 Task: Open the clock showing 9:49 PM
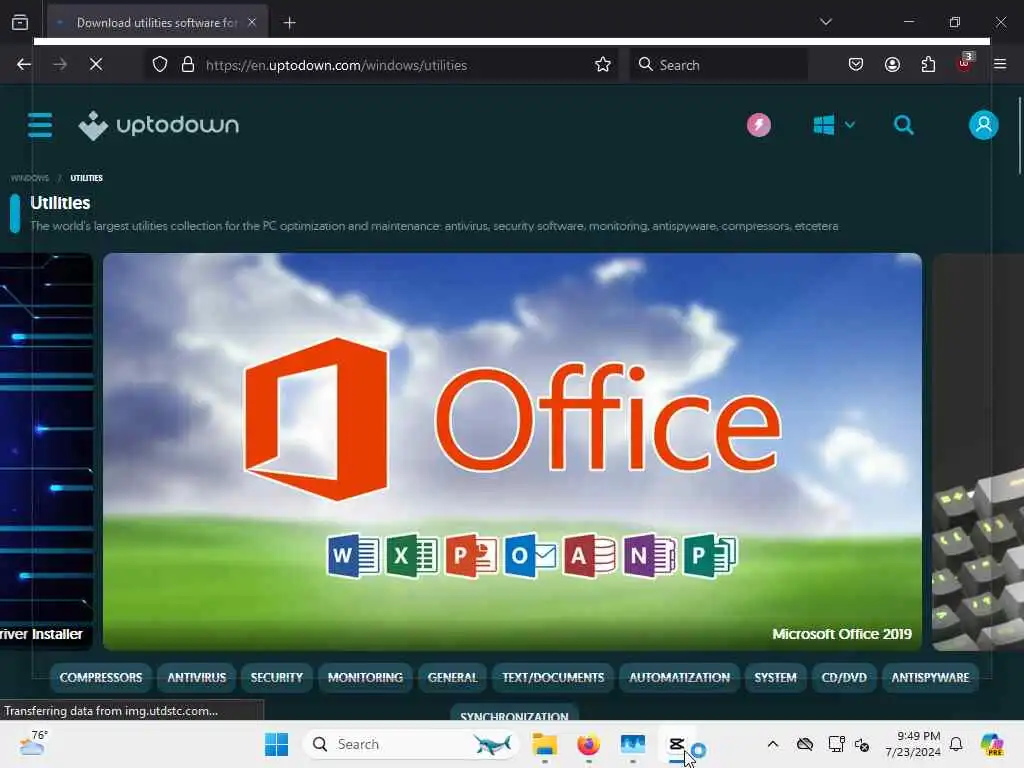(x=913, y=744)
